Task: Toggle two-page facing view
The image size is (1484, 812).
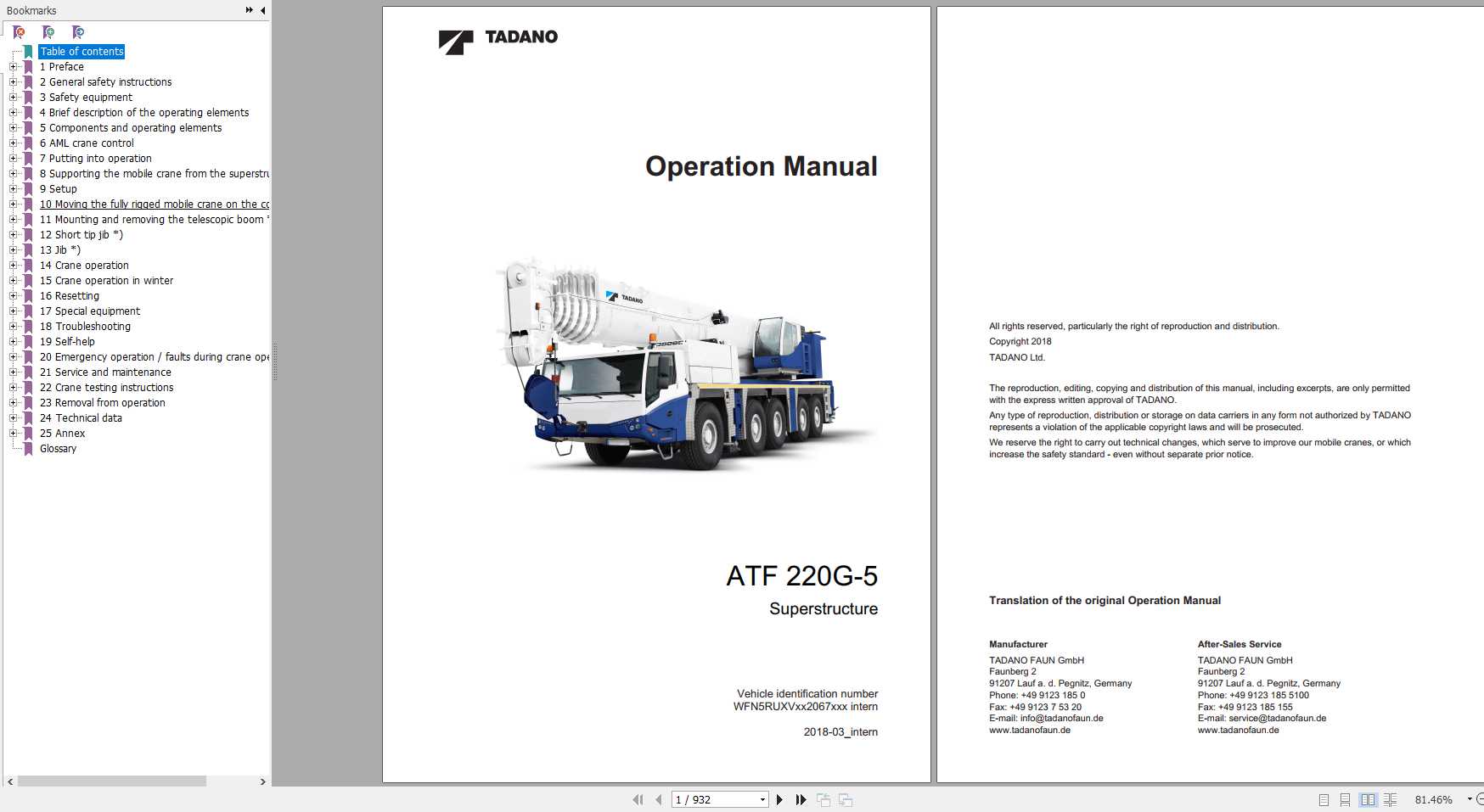Action: [x=1368, y=799]
